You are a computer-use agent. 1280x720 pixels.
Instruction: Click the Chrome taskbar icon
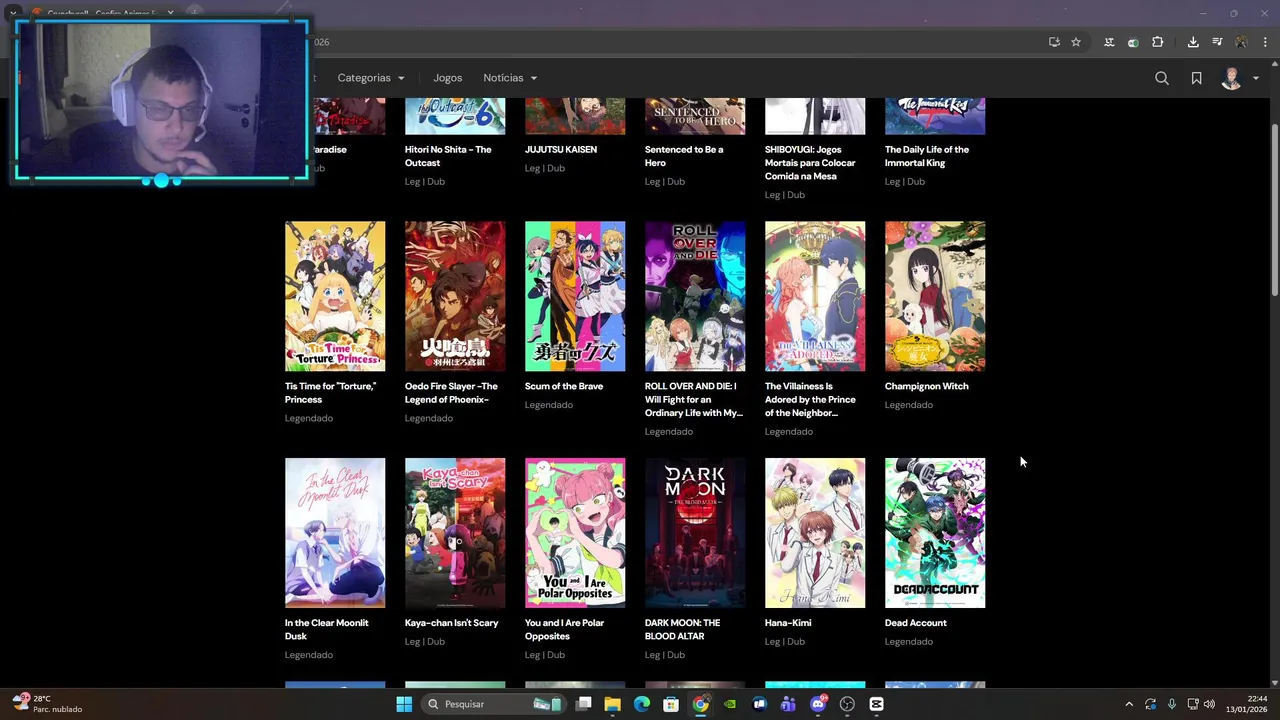[x=701, y=704]
